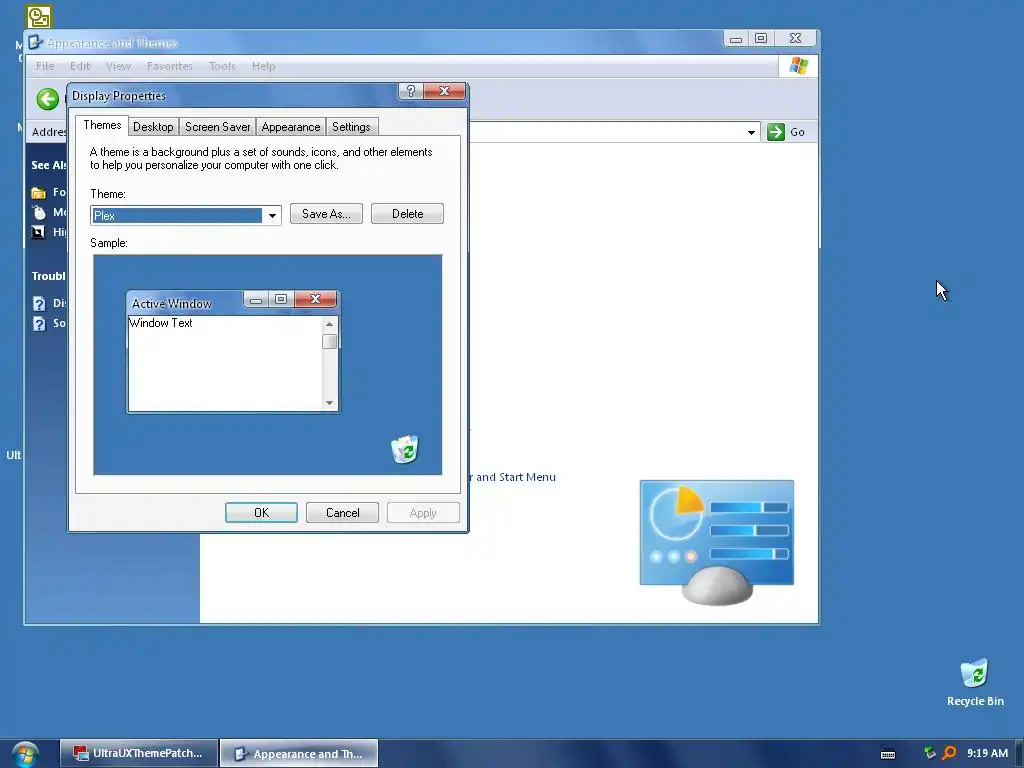Screen dimensions: 1024x768
Task: Open the File menu
Action: [45, 66]
